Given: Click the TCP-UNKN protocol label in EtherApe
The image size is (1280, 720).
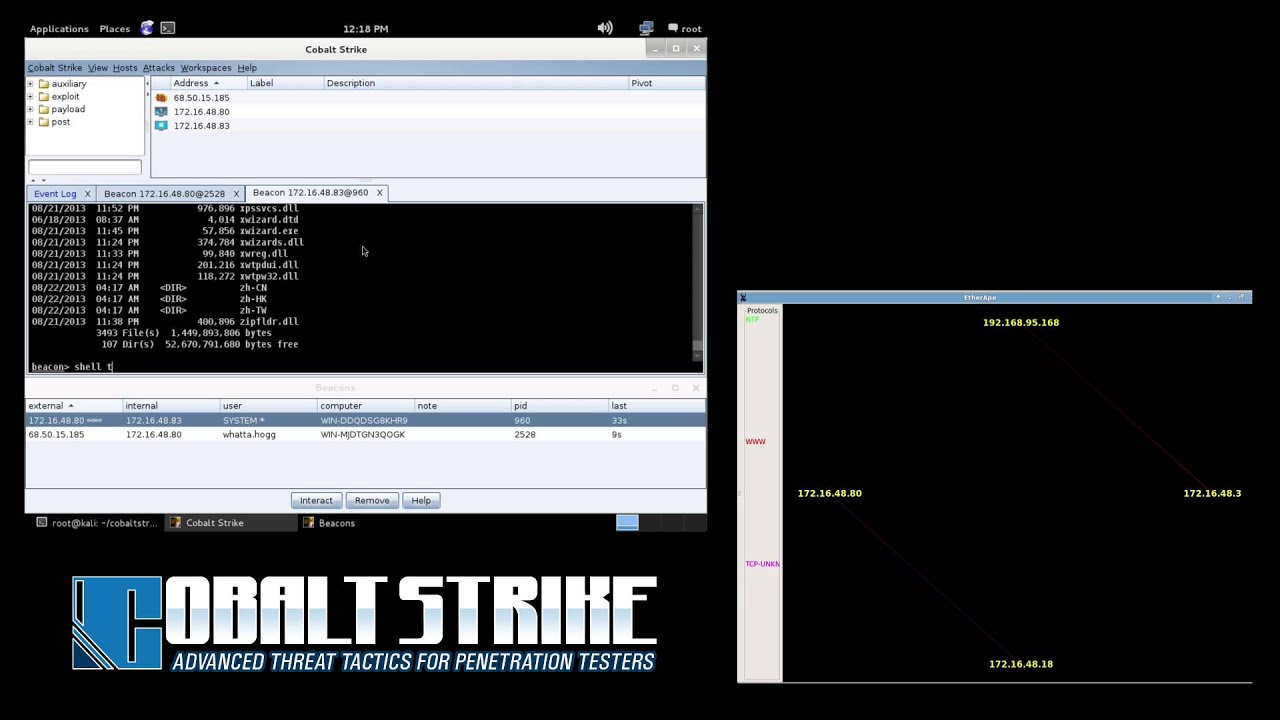Looking at the screenshot, I should point(762,564).
